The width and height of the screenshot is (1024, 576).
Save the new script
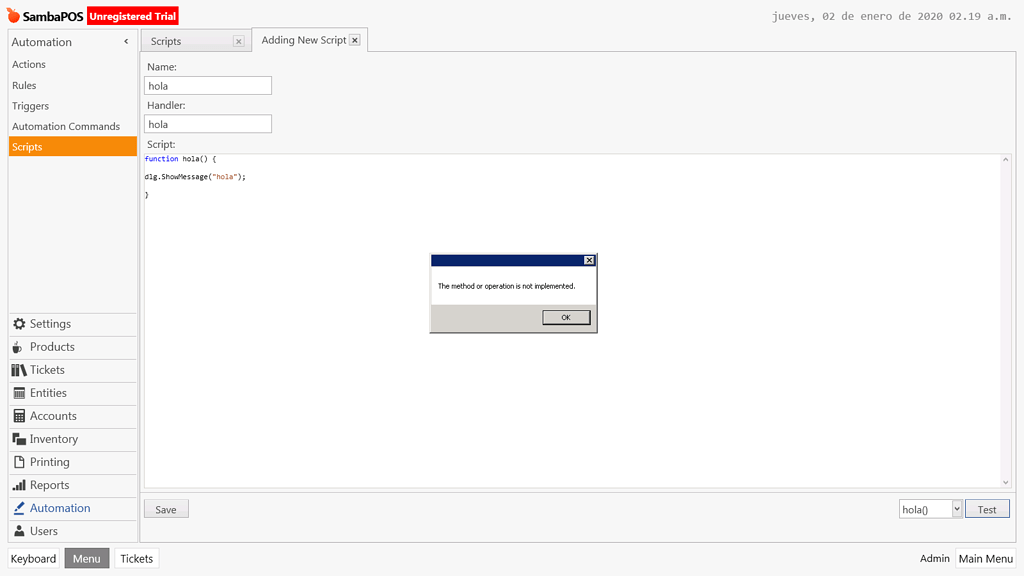(165, 508)
